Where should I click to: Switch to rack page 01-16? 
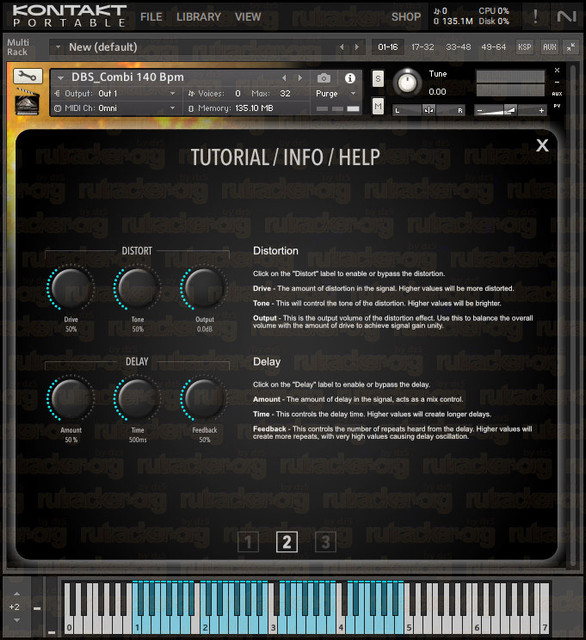[388, 47]
